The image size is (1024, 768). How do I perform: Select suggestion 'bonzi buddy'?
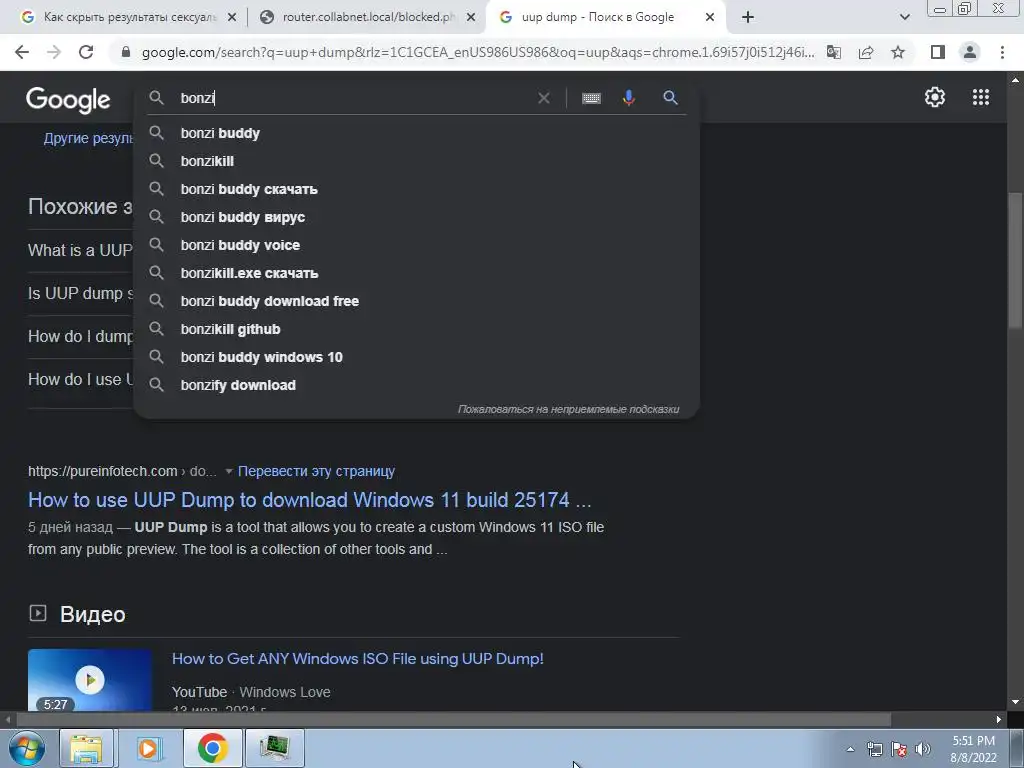click(x=417, y=133)
